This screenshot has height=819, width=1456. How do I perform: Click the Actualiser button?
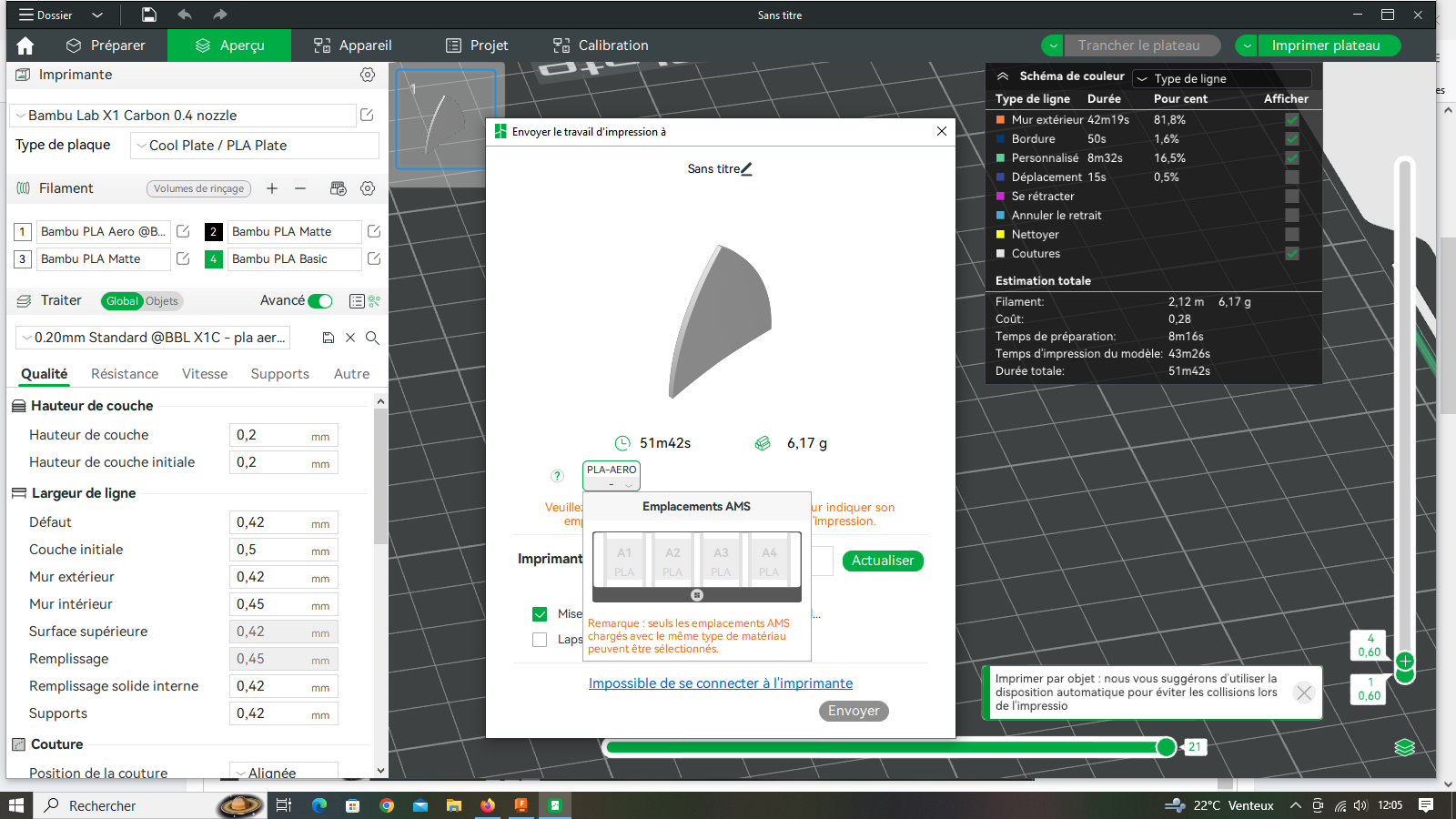click(x=883, y=561)
